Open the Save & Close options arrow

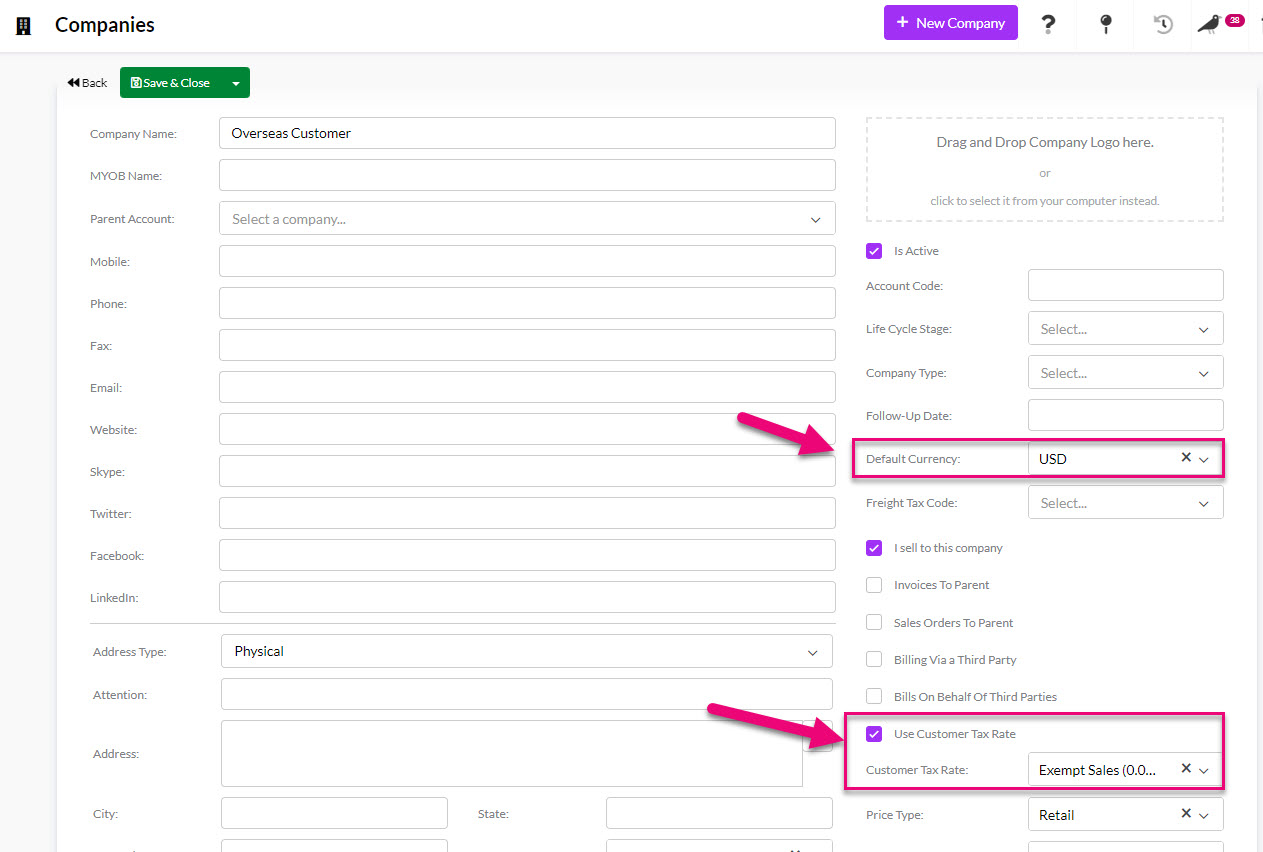pos(234,82)
